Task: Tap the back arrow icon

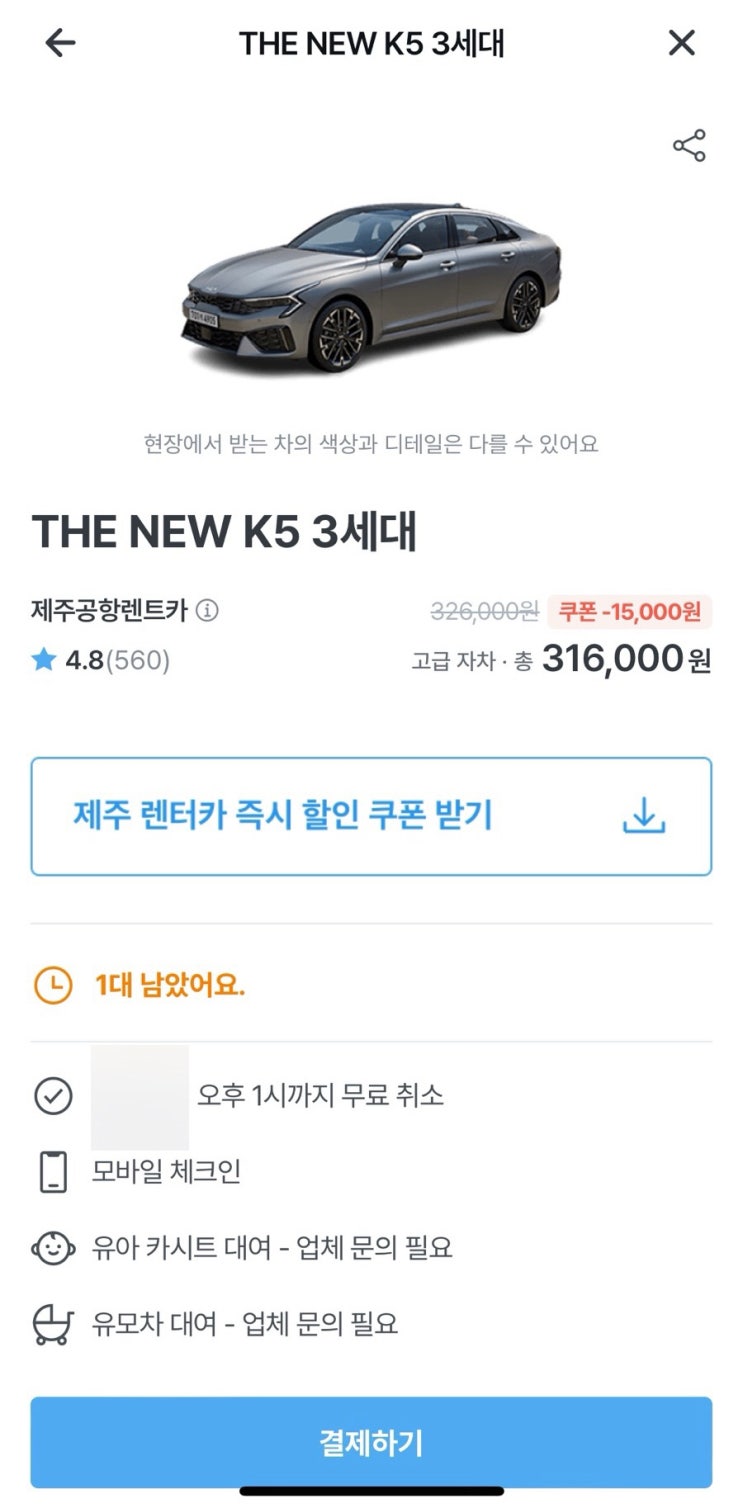Action: pyautogui.click(x=61, y=43)
